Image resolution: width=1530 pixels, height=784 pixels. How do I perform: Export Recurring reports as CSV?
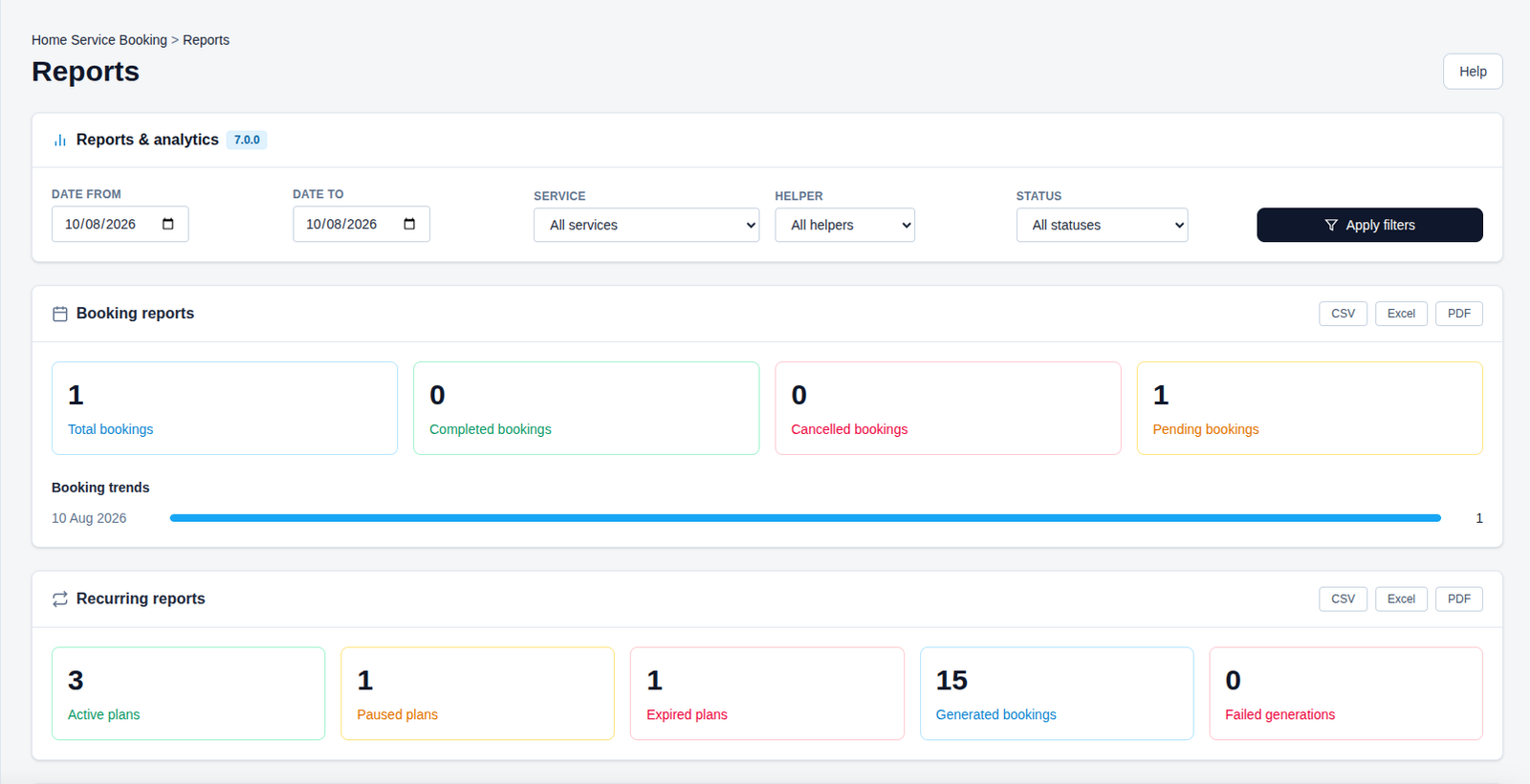1343,599
